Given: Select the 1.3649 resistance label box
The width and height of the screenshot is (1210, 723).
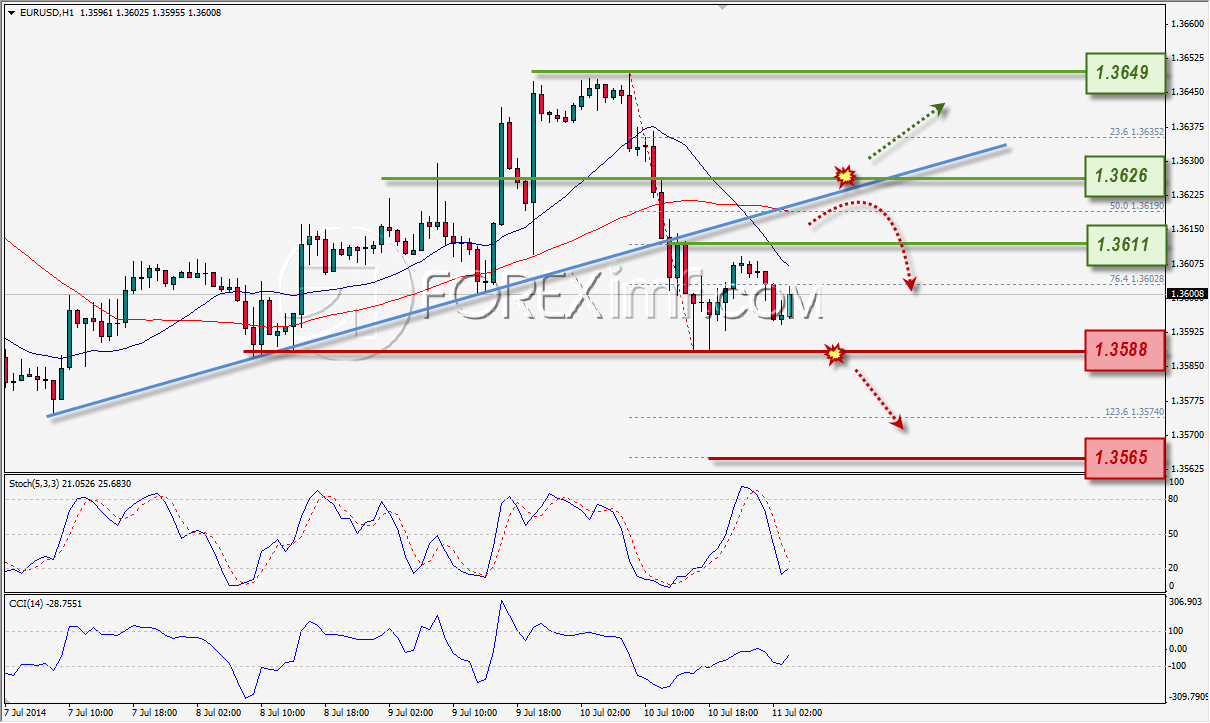Looking at the screenshot, I should point(1127,73).
